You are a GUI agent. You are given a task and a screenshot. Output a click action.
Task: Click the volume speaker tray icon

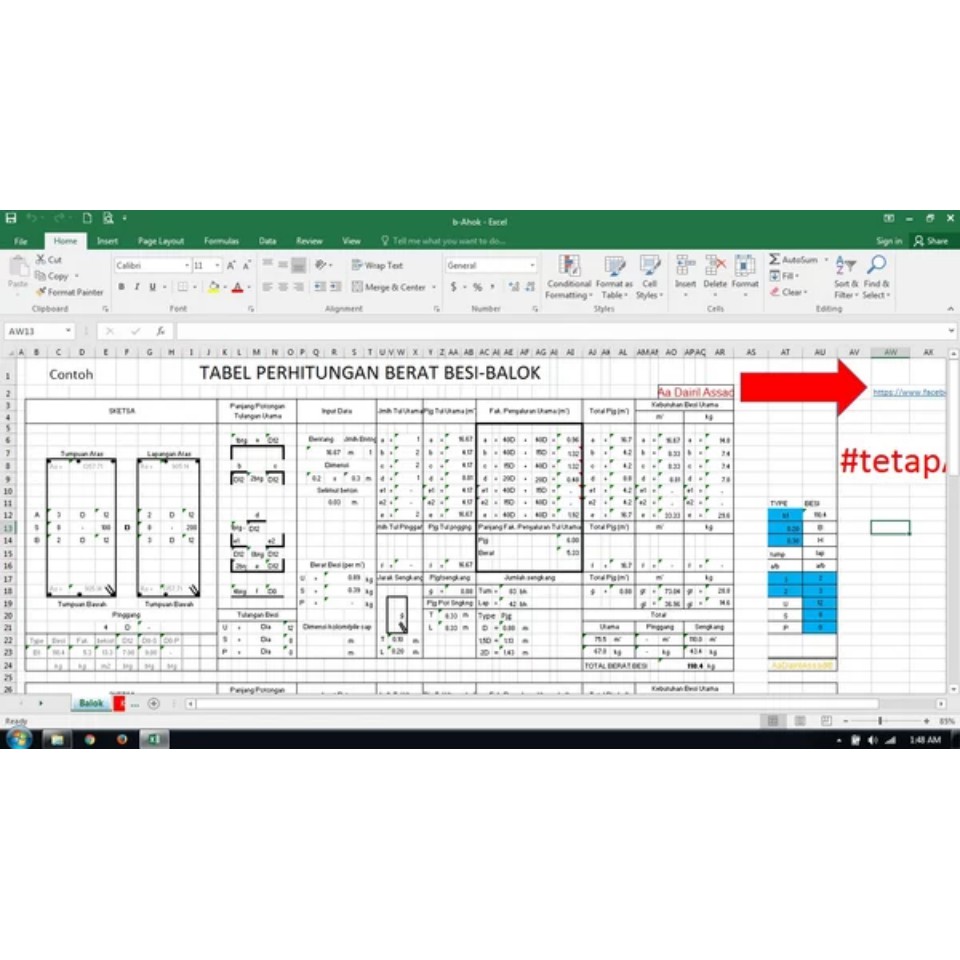[x=872, y=740]
